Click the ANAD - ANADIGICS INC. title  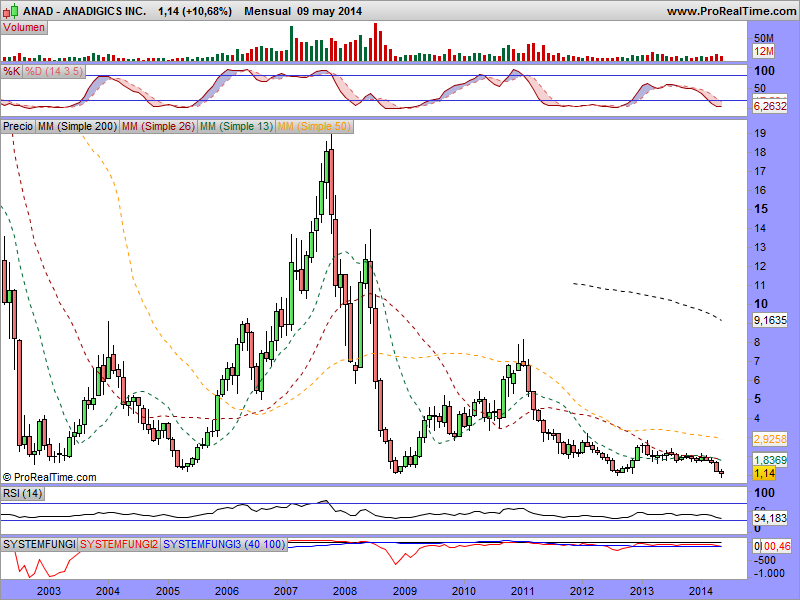click(75, 11)
